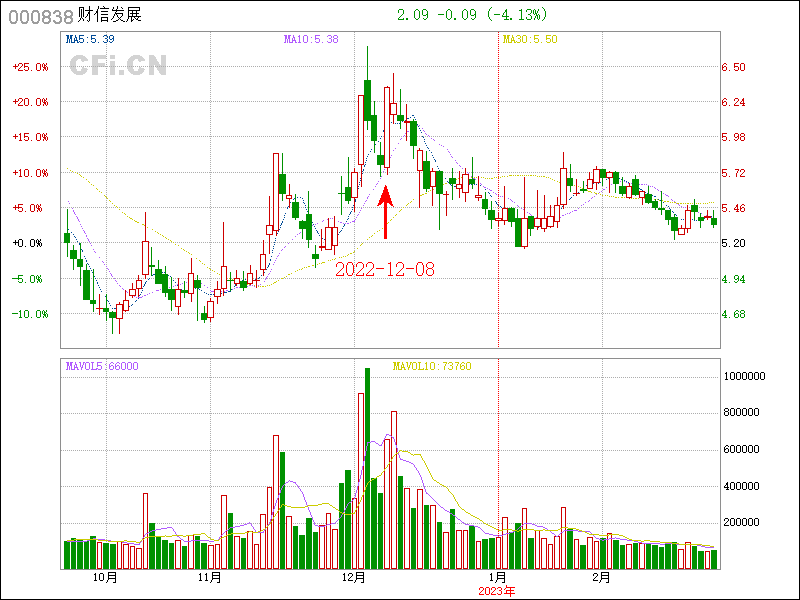Click the red upward arrow marker
The height and width of the screenshot is (600, 800).
(386, 213)
